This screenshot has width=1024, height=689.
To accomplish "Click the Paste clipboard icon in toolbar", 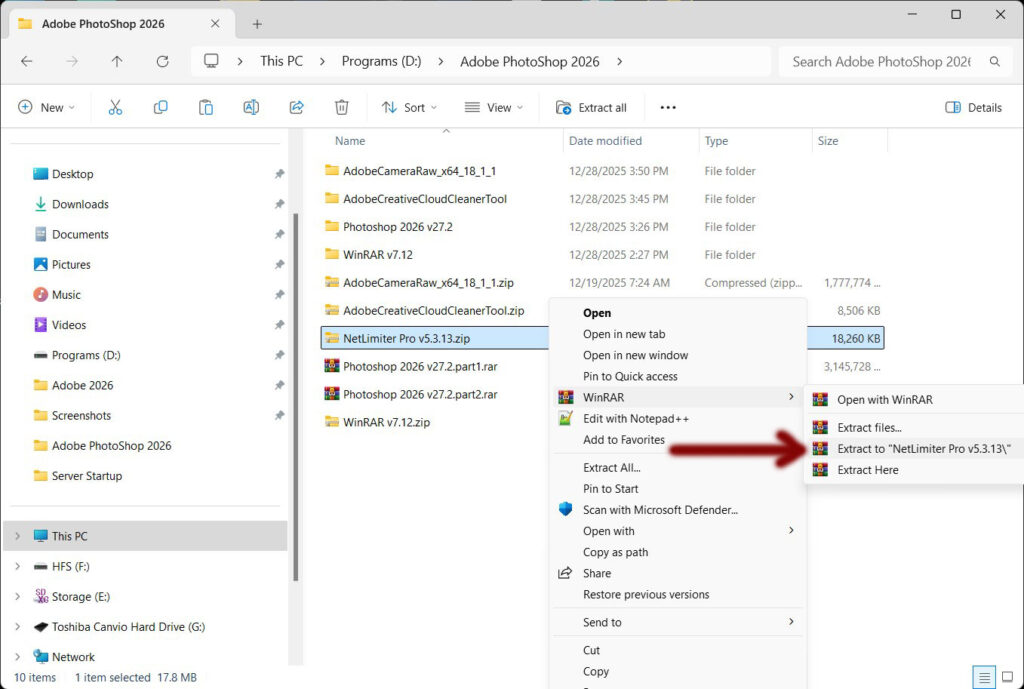I will pos(206,107).
